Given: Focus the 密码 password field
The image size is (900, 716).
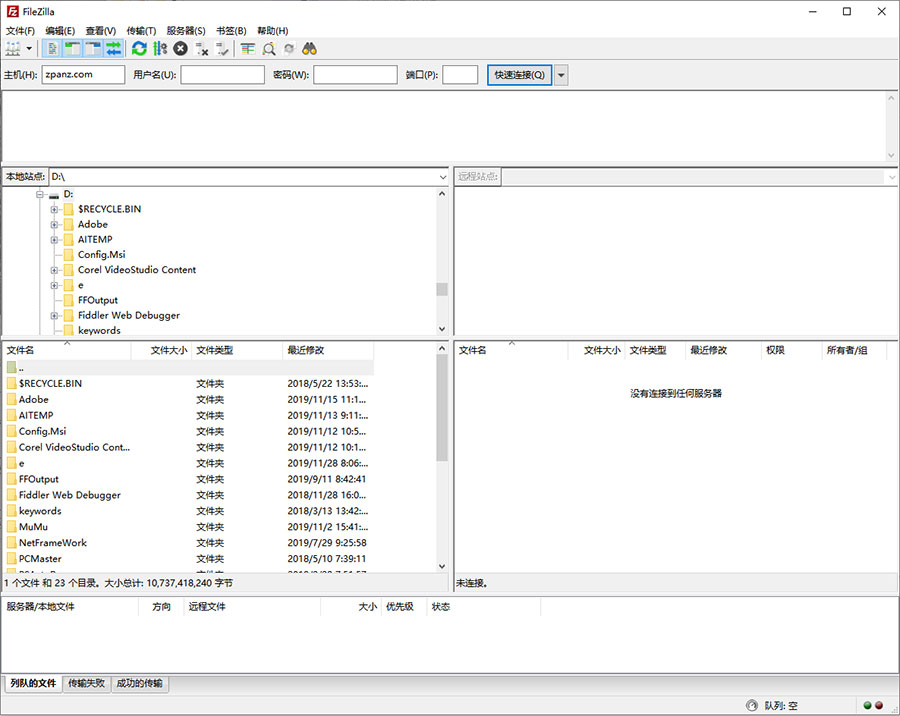Looking at the screenshot, I should (x=355, y=75).
